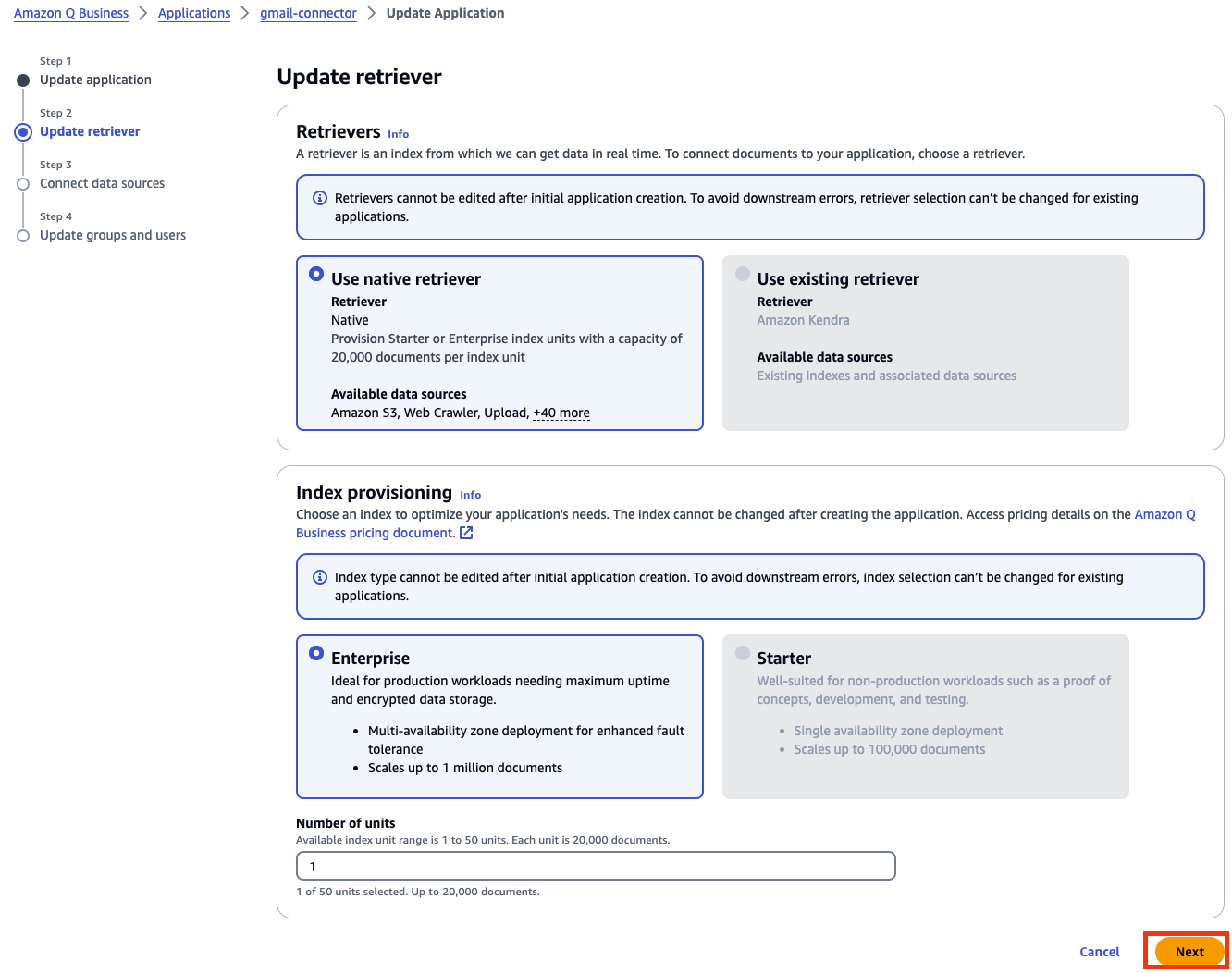
Task: Click the Next button
Action: coord(1189,952)
